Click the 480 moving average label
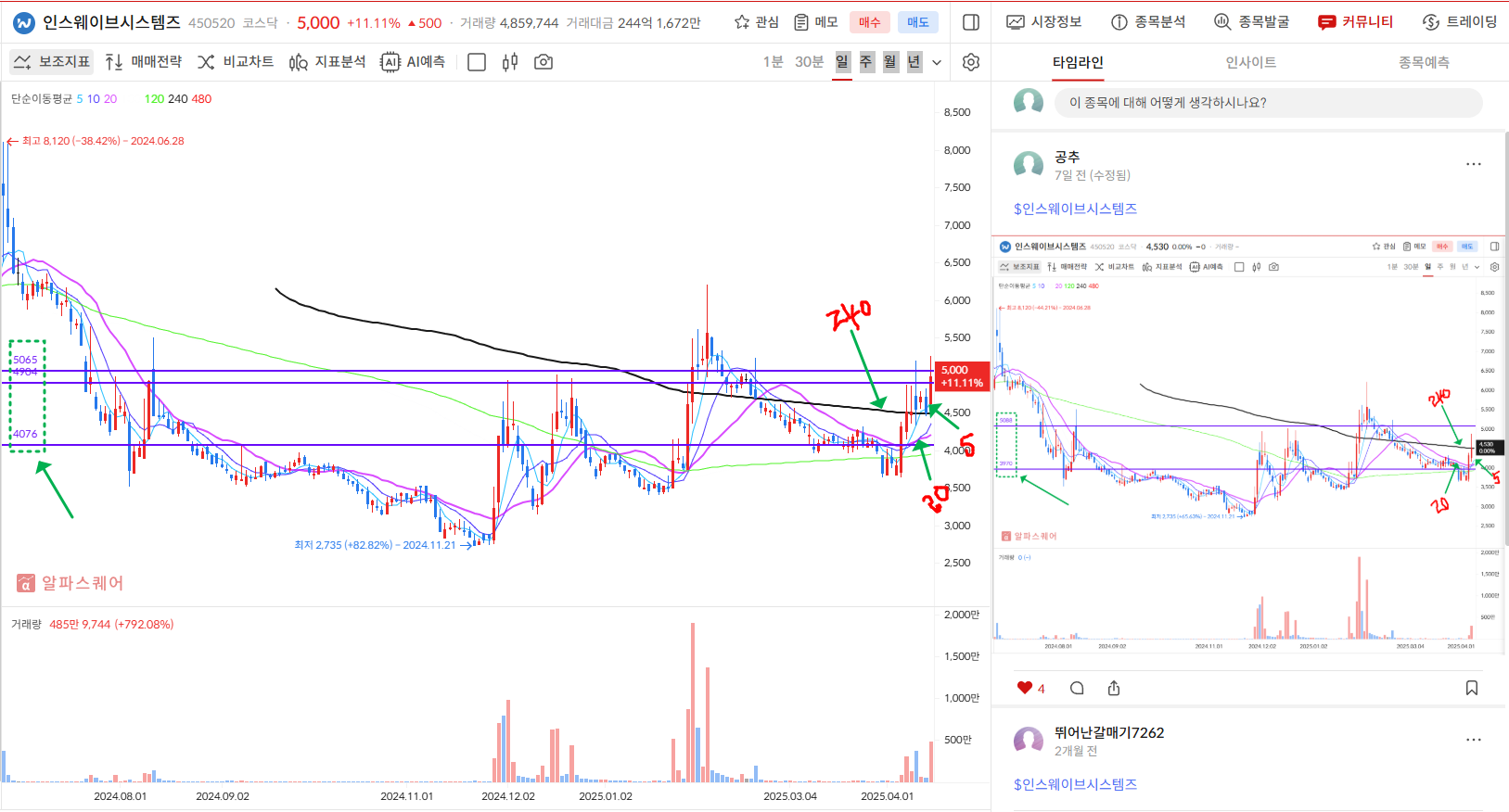The image size is (1509, 812). pos(201,99)
